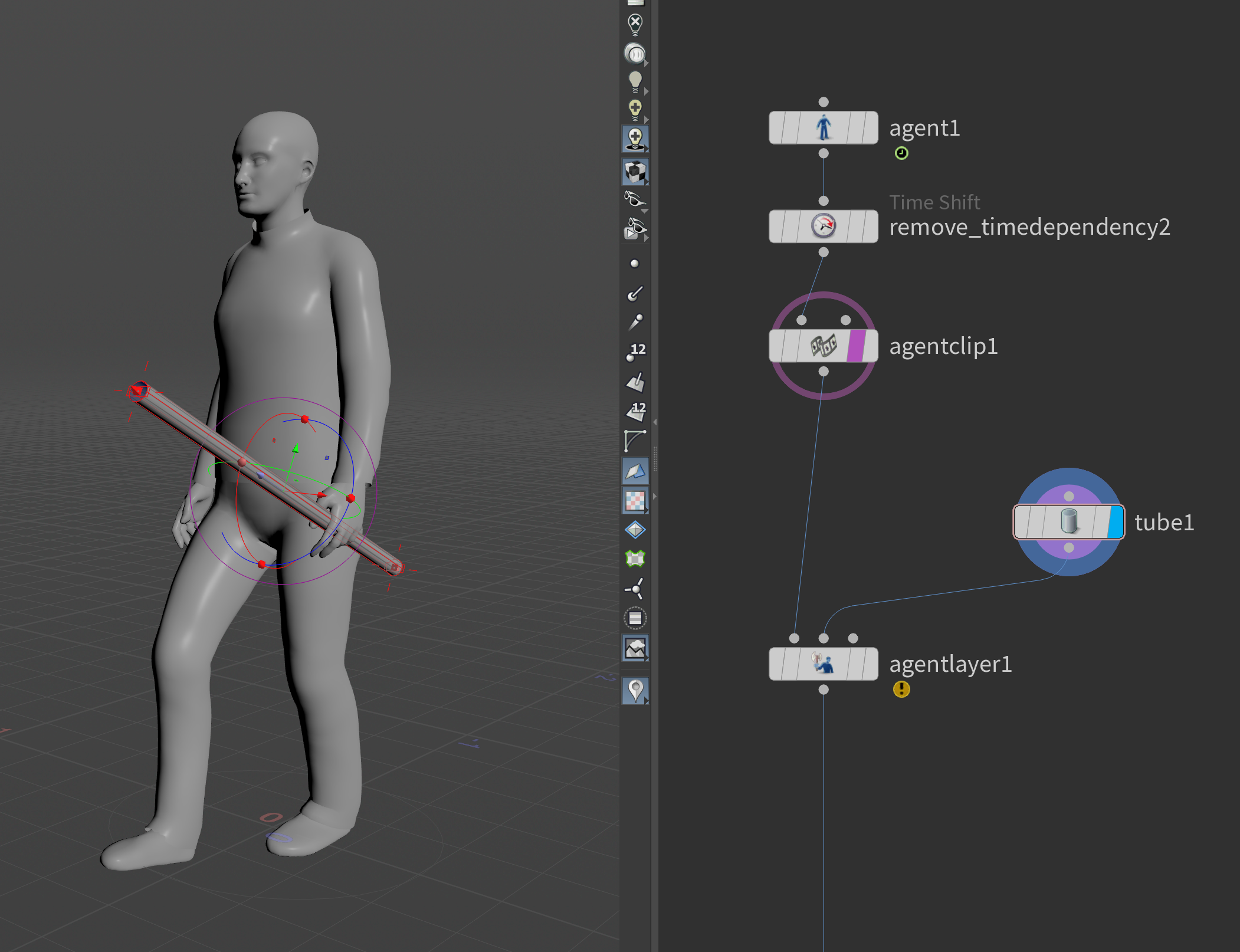Toggle display flag on remove_timedependency2 node
This screenshot has height=952, width=1240.
coord(870,226)
